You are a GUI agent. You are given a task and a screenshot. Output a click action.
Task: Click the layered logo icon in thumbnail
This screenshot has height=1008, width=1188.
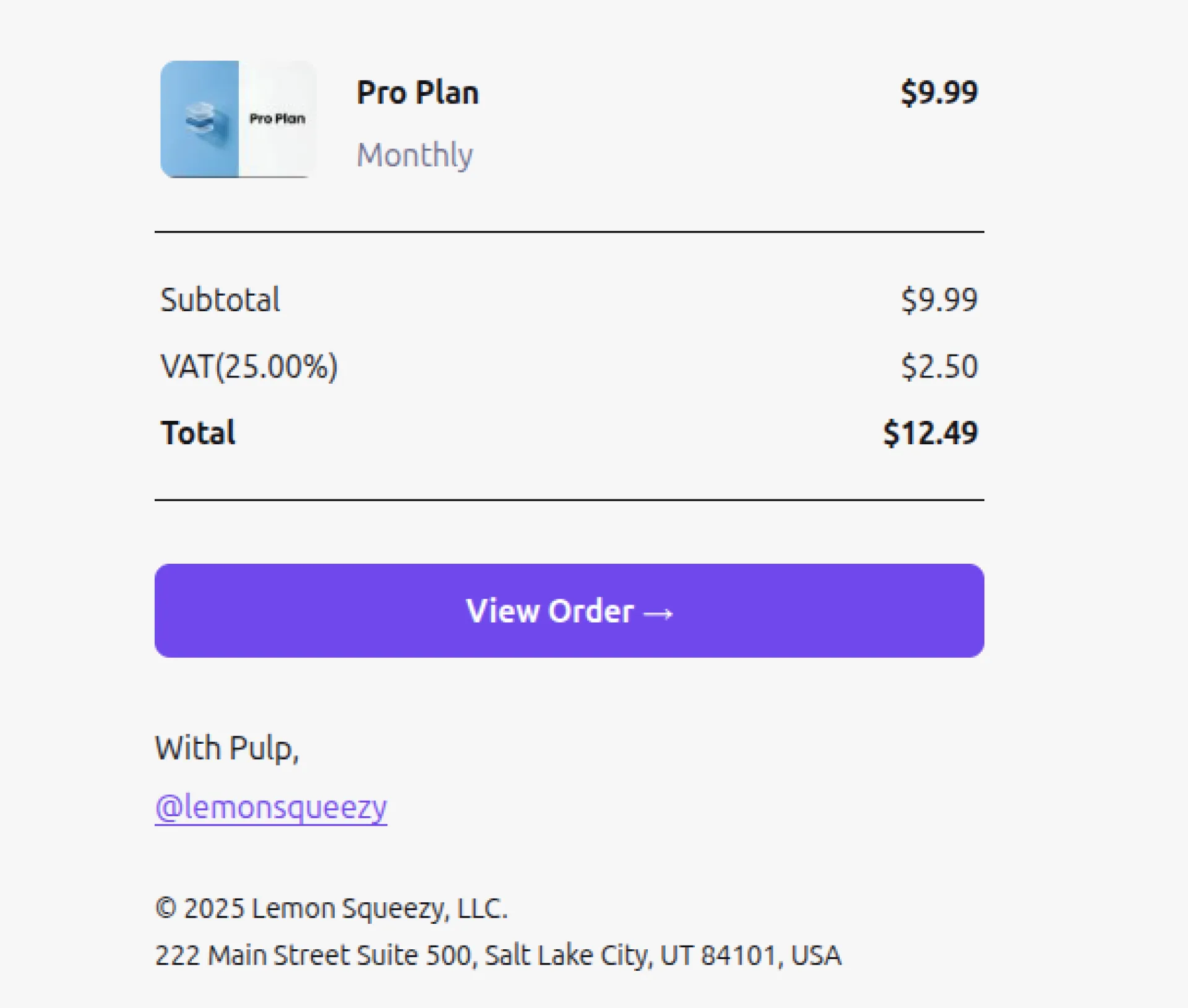click(200, 118)
